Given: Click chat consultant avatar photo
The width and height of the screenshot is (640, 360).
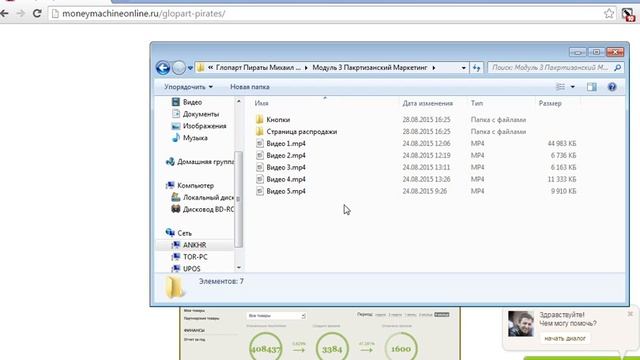Looking at the screenshot, I should [520, 324].
